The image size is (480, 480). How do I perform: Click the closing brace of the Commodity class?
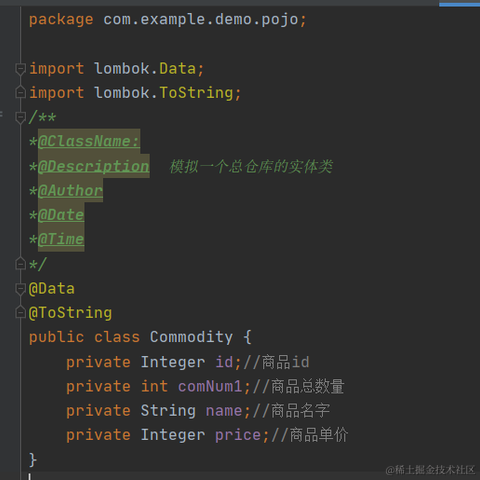pyautogui.click(x=33, y=460)
